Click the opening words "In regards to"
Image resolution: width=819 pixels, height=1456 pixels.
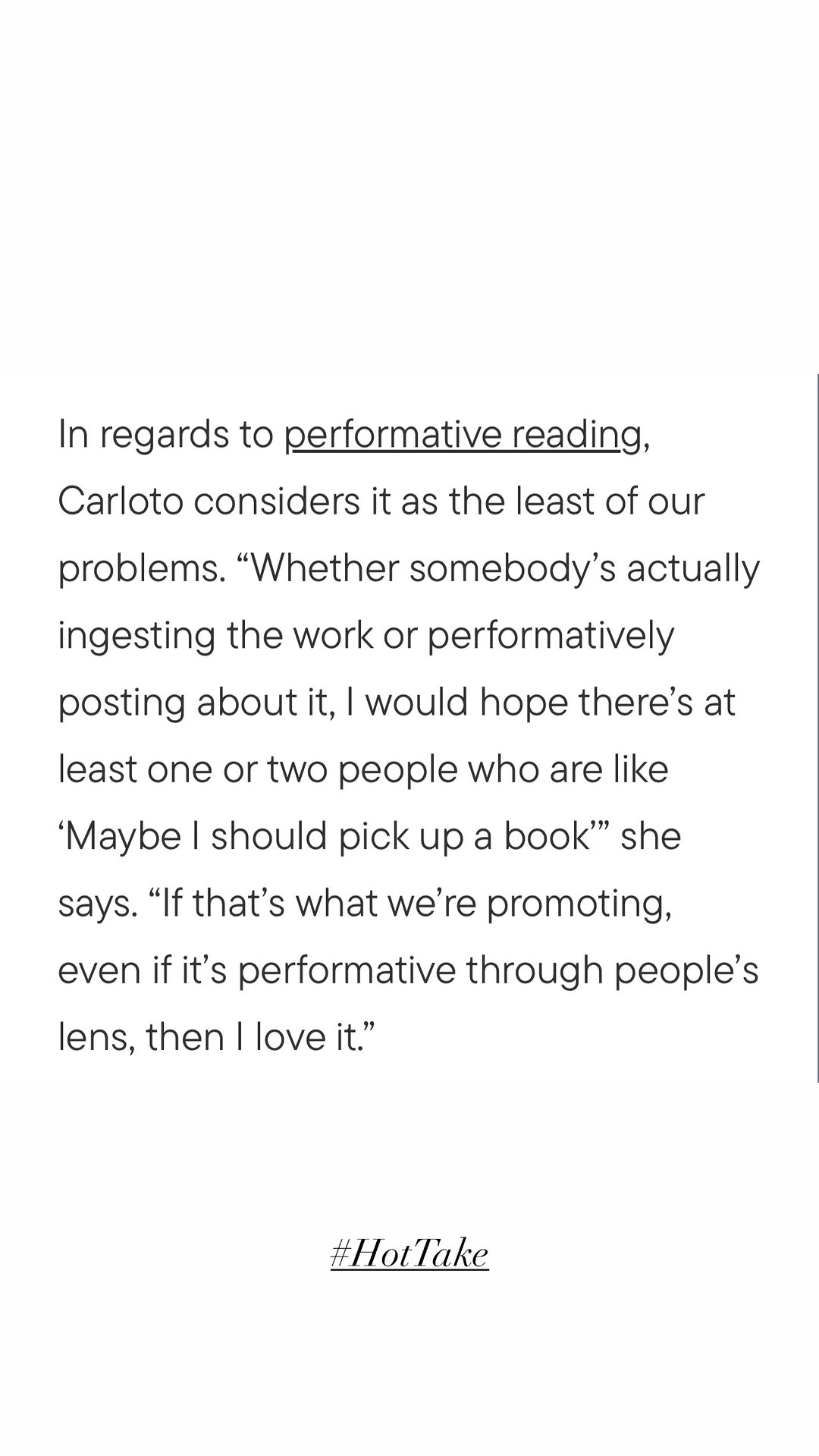(165, 436)
